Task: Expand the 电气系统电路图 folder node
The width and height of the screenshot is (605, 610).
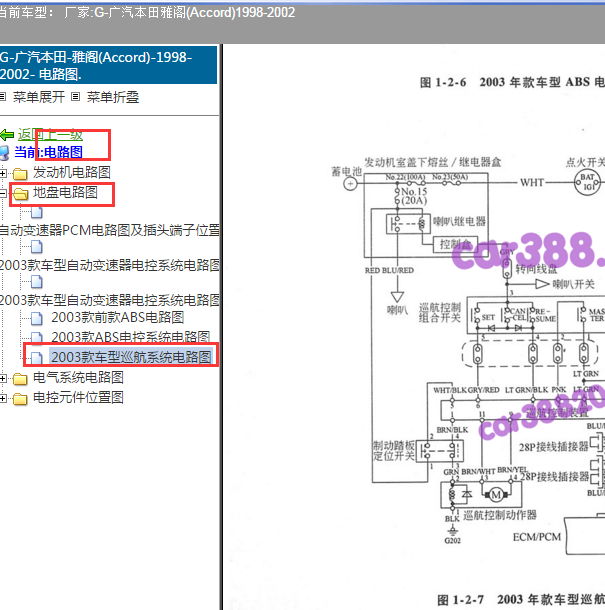Action: [x=3, y=378]
